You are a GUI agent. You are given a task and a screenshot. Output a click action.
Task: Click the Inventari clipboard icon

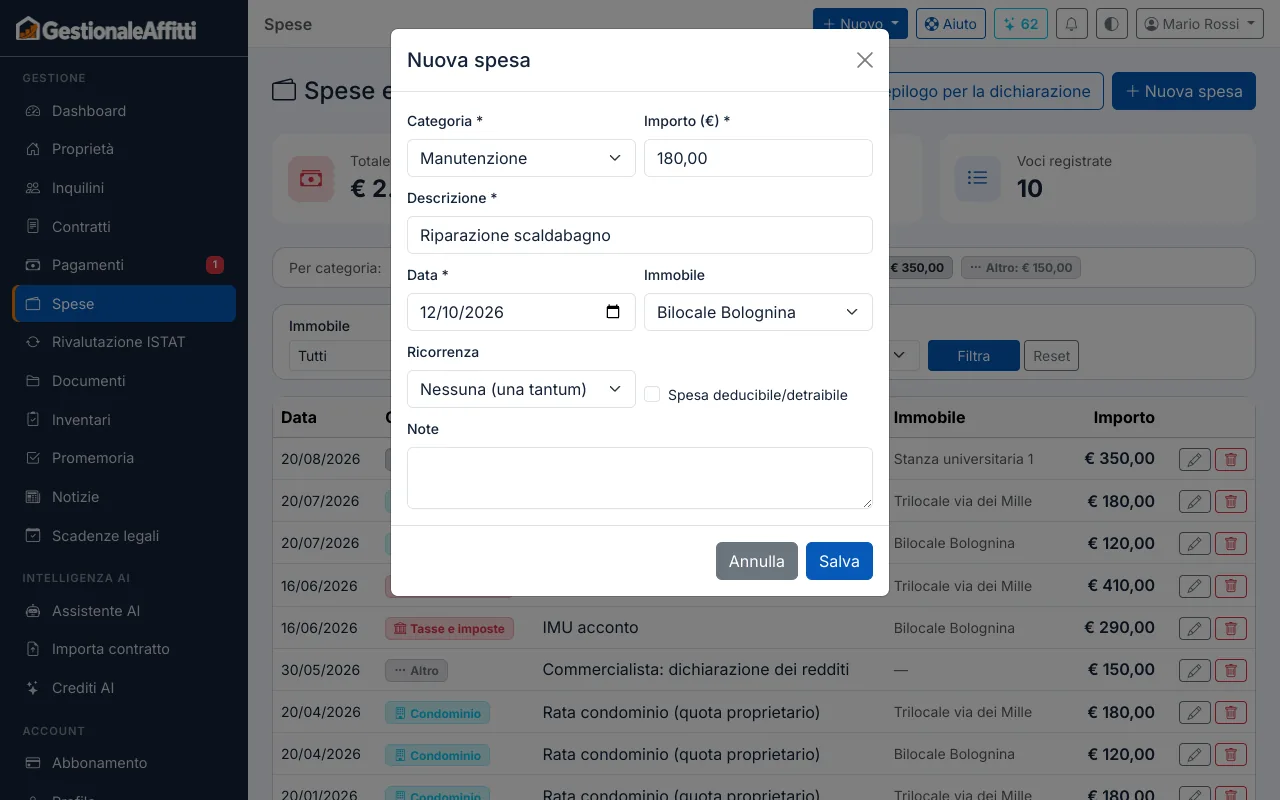tap(33, 420)
